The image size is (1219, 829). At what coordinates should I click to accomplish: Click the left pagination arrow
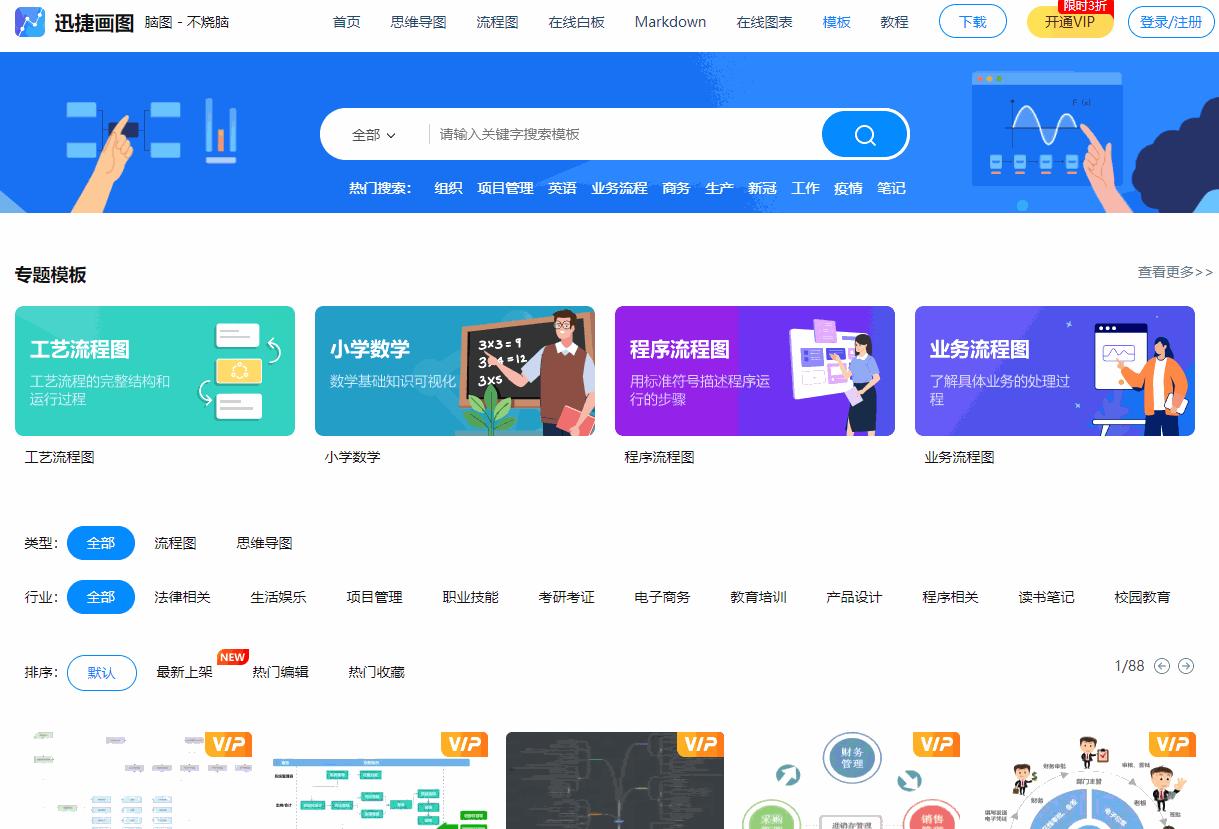point(1162,665)
